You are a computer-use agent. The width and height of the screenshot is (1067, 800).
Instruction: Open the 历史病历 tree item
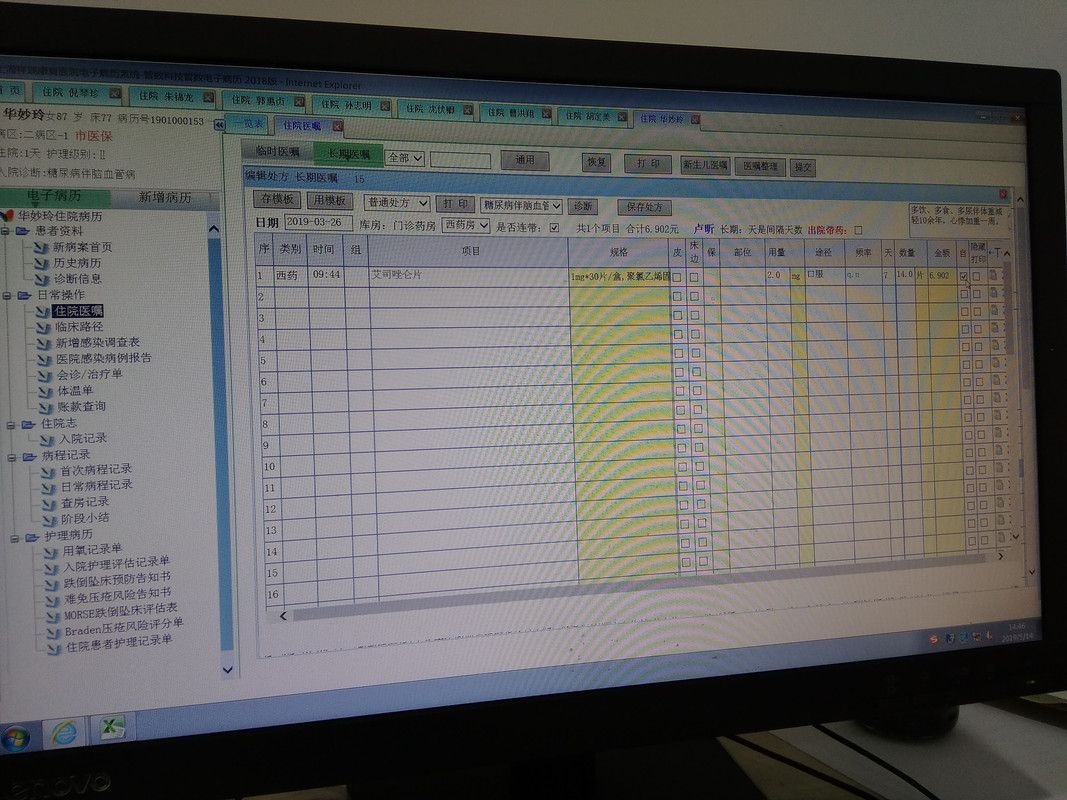click(77, 263)
